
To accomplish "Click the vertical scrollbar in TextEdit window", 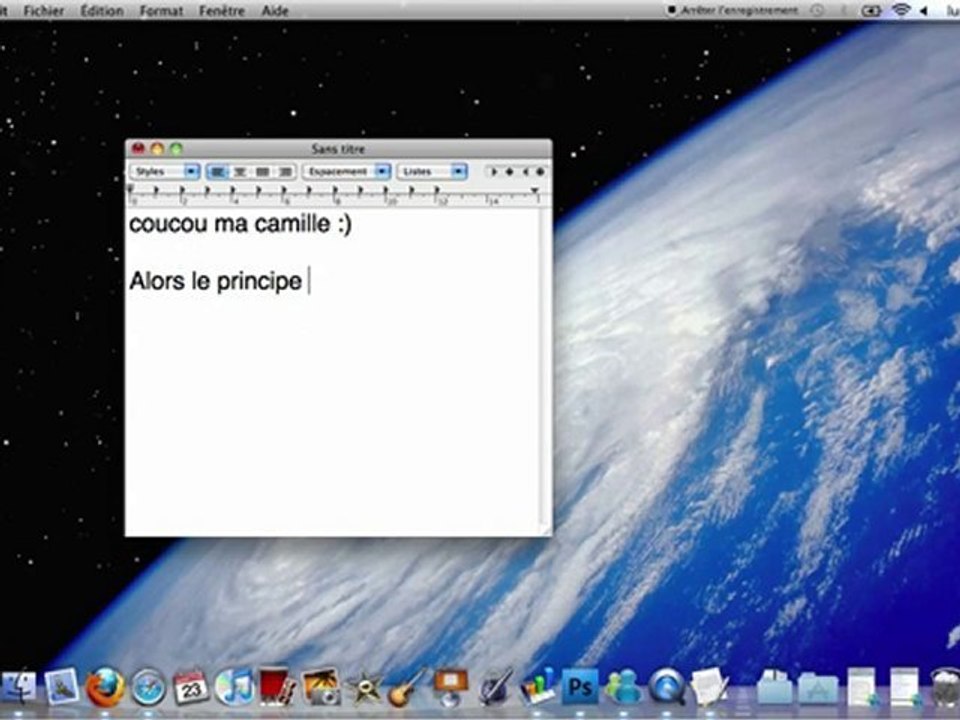I will tap(544, 367).
